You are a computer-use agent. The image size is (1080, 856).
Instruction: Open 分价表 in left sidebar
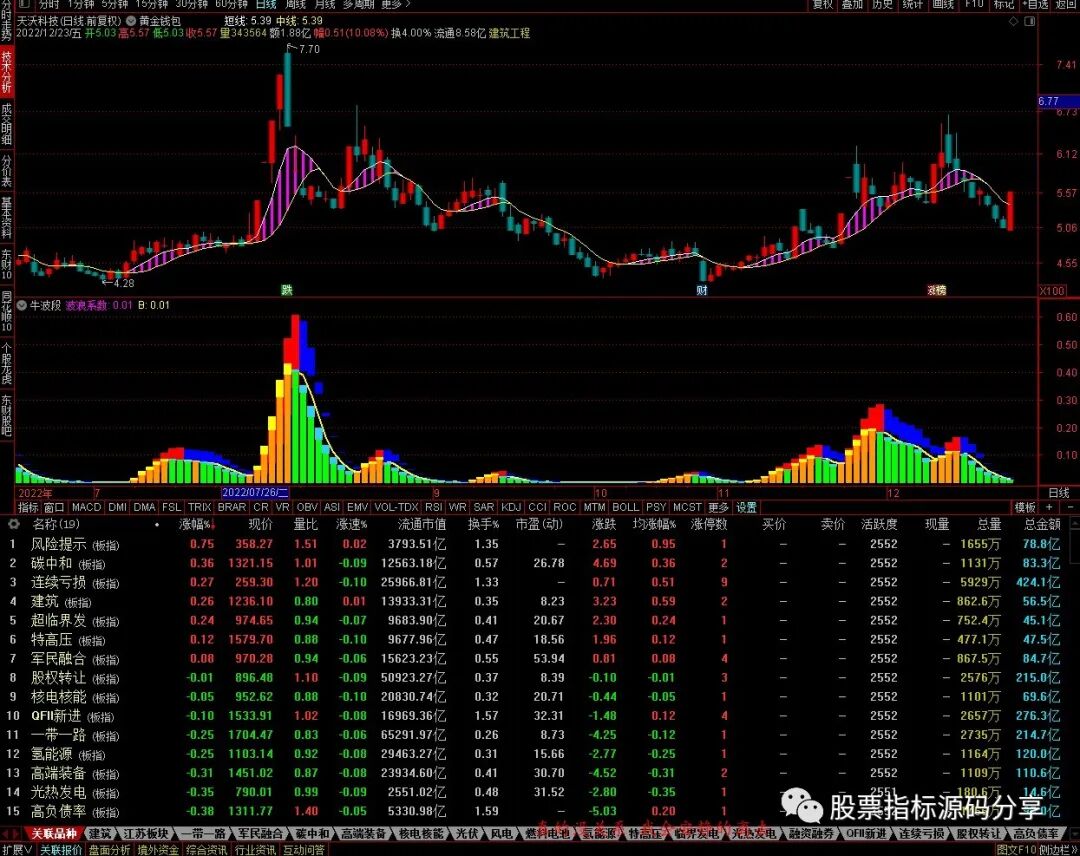click(x=7, y=171)
